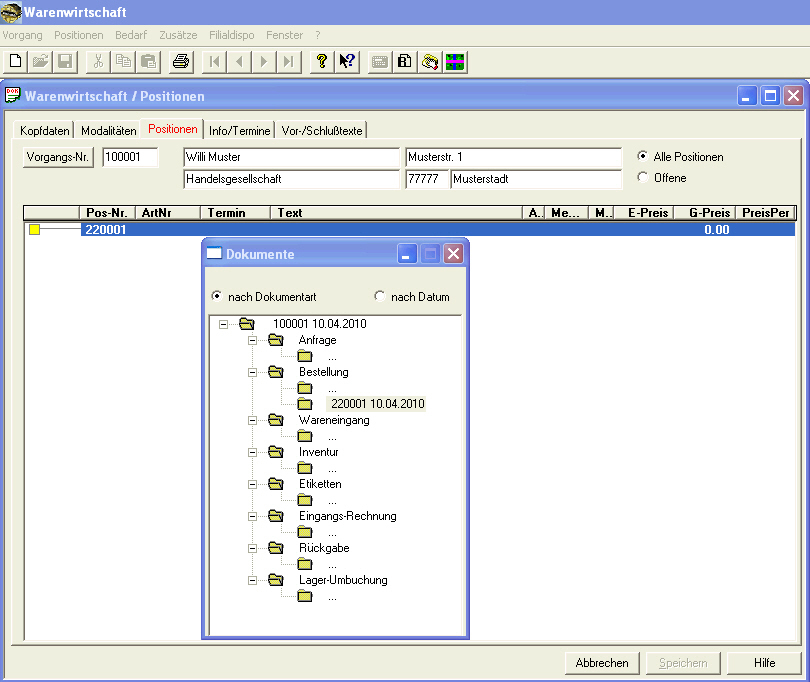
Task: Click the Paste clipboard toolbar icon
Action: click(148, 61)
